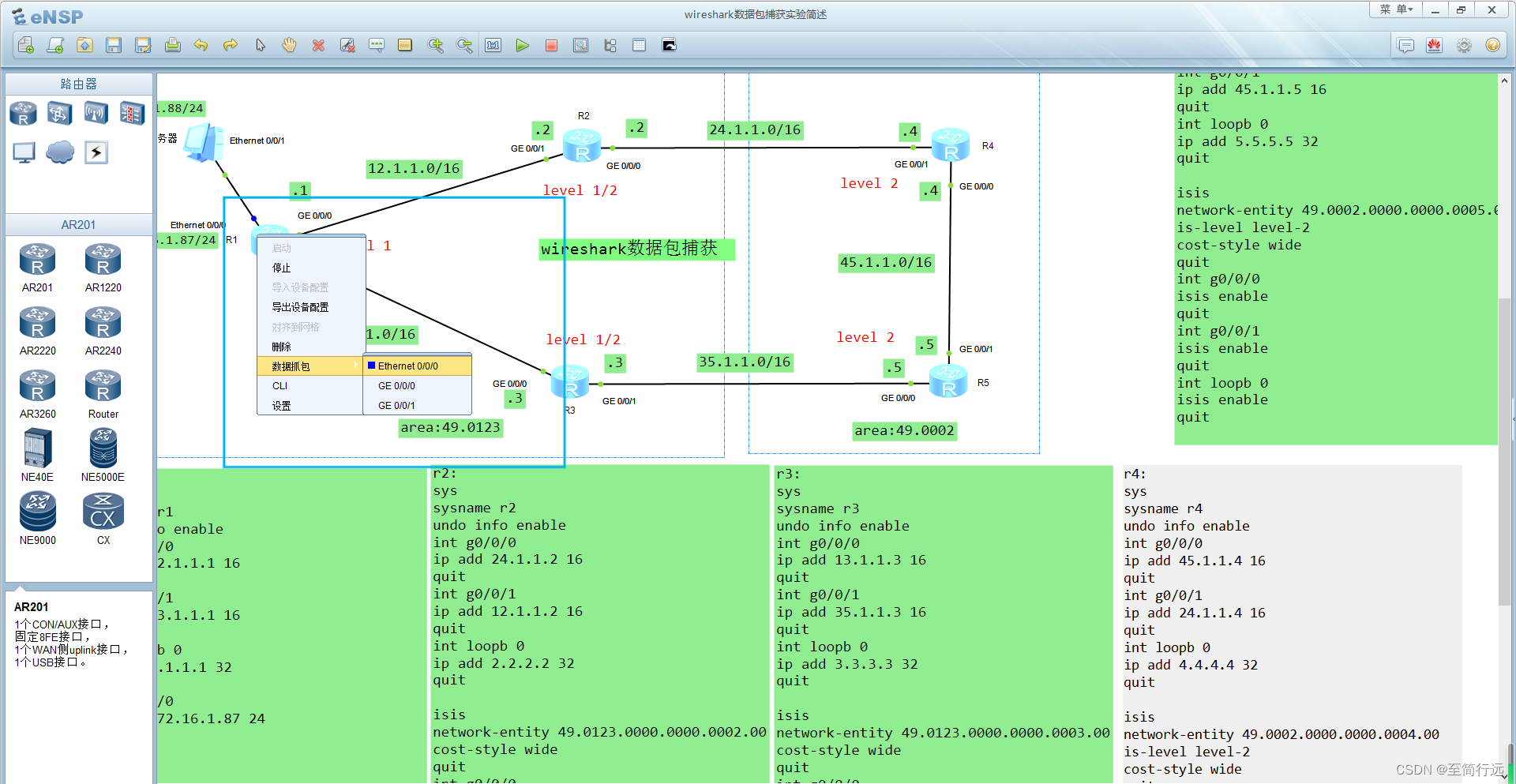Reset zoom with the 1:1 icon
The height and width of the screenshot is (784, 1516).
(493, 45)
